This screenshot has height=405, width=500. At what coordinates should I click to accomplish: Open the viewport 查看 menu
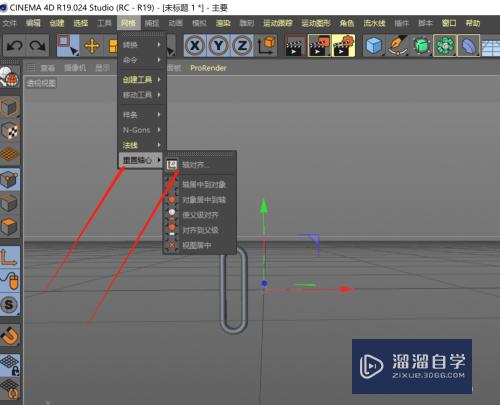tap(48, 68)
